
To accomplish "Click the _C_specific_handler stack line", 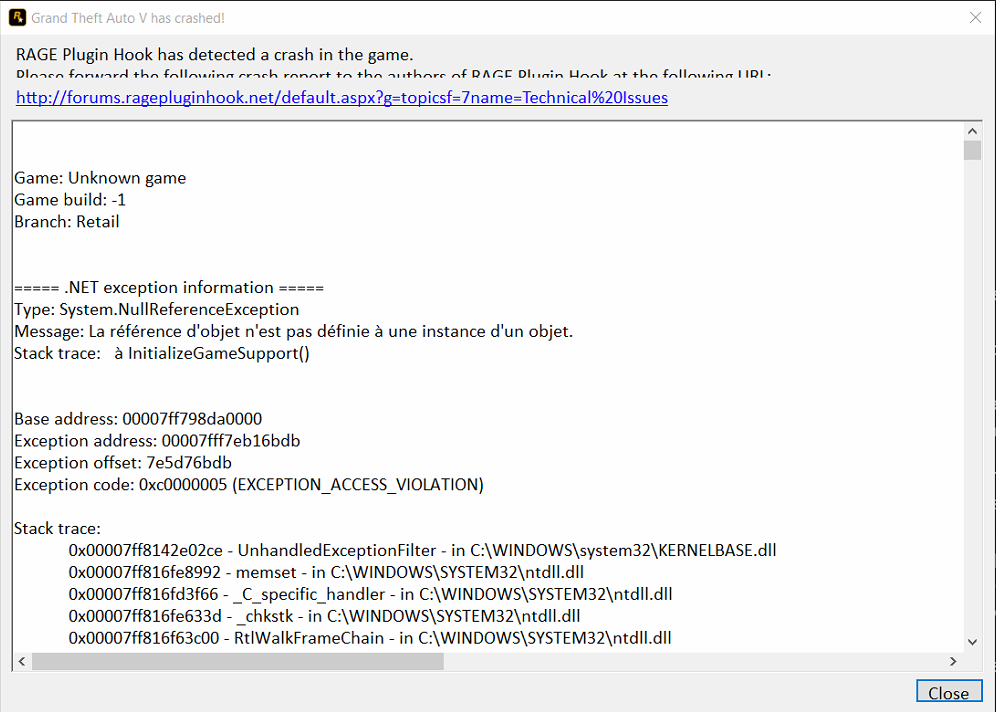I will click(x=370, y=594).
